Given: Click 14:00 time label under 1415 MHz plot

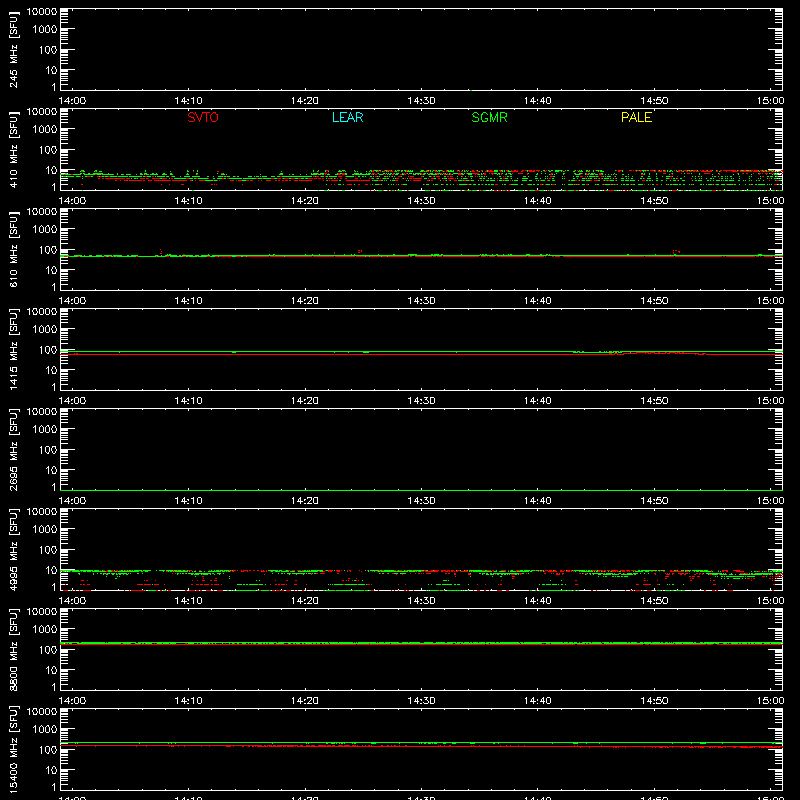Looking at the screenshot, I should tap(72, 401).
